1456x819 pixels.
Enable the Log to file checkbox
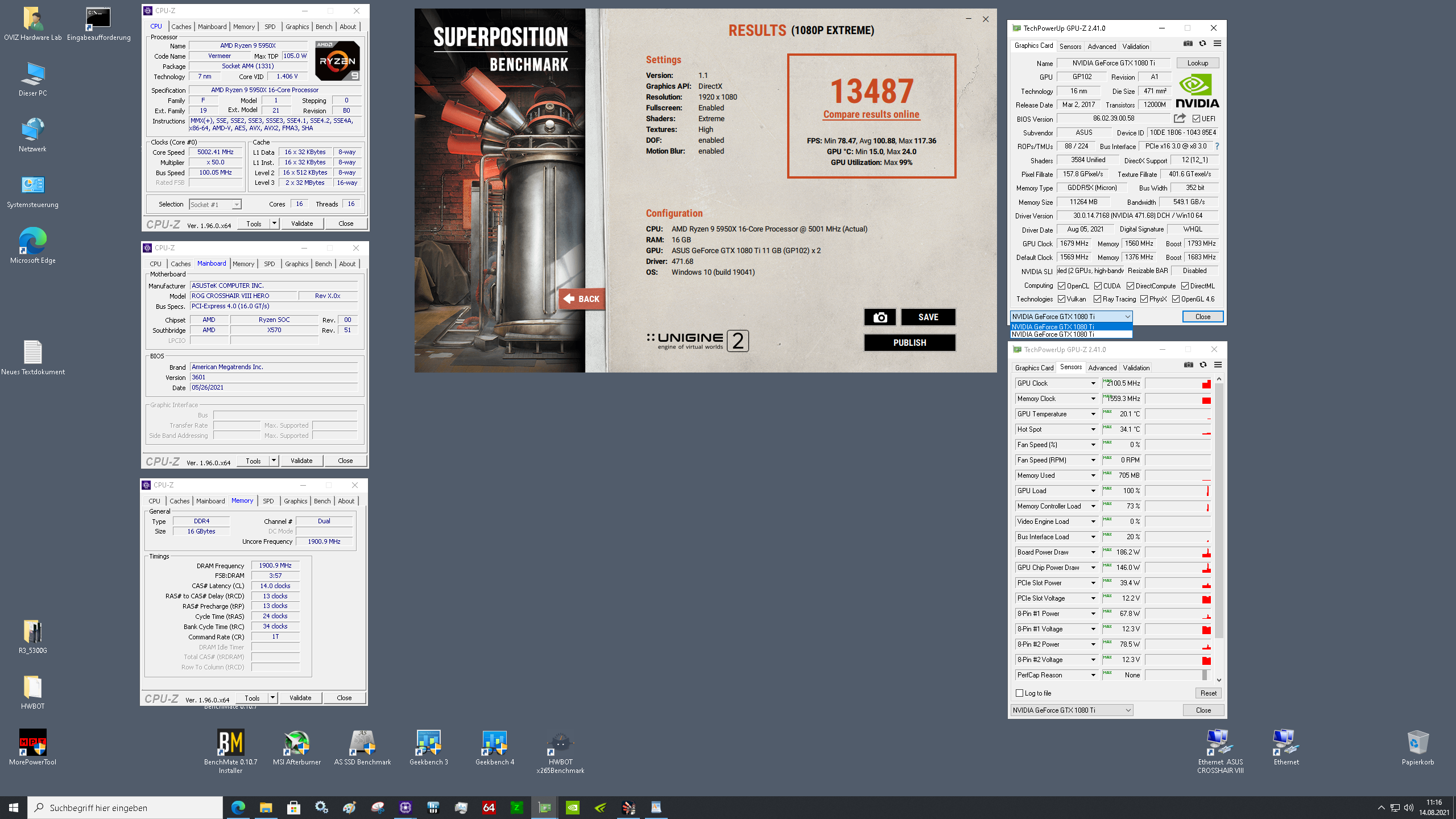point(1020,693)
